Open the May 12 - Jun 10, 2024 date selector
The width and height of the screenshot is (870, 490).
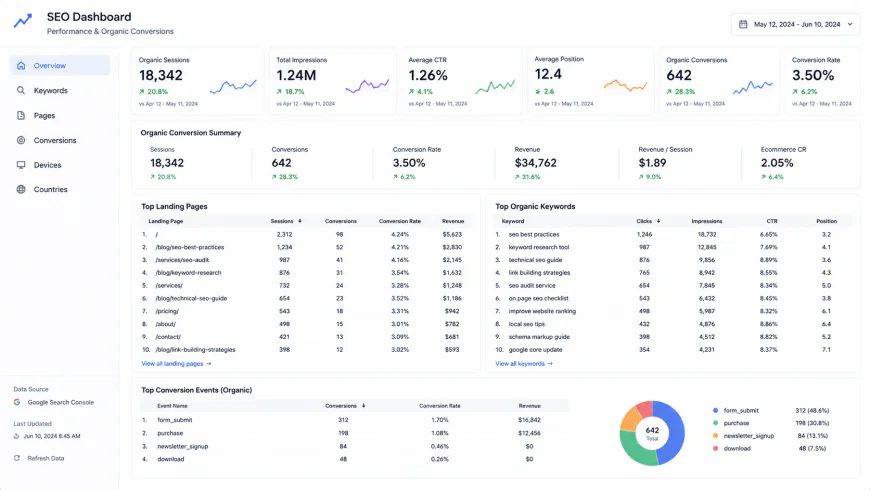click(x=796, y=24)
